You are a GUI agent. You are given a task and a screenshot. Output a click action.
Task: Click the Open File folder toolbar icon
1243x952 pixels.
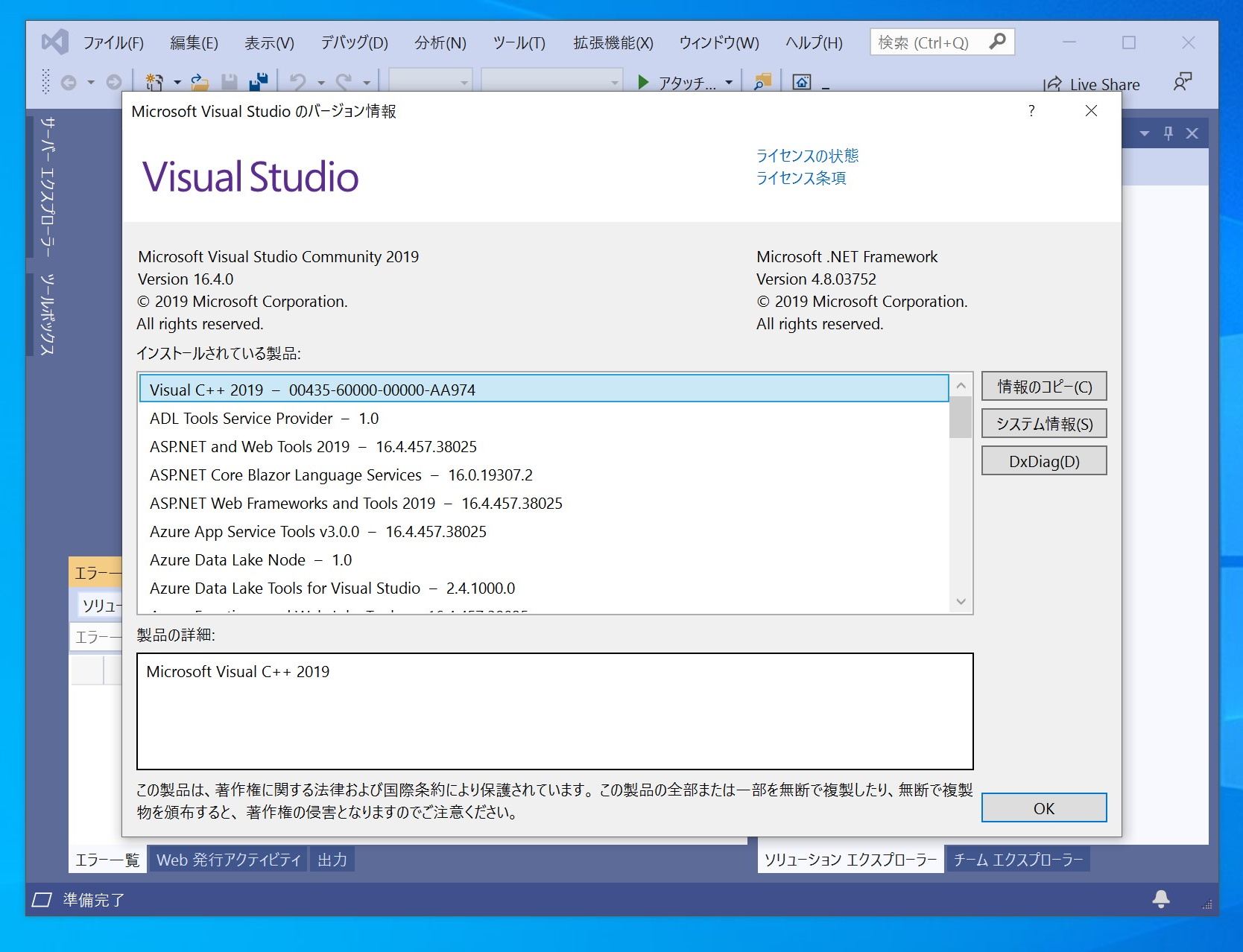199,83
